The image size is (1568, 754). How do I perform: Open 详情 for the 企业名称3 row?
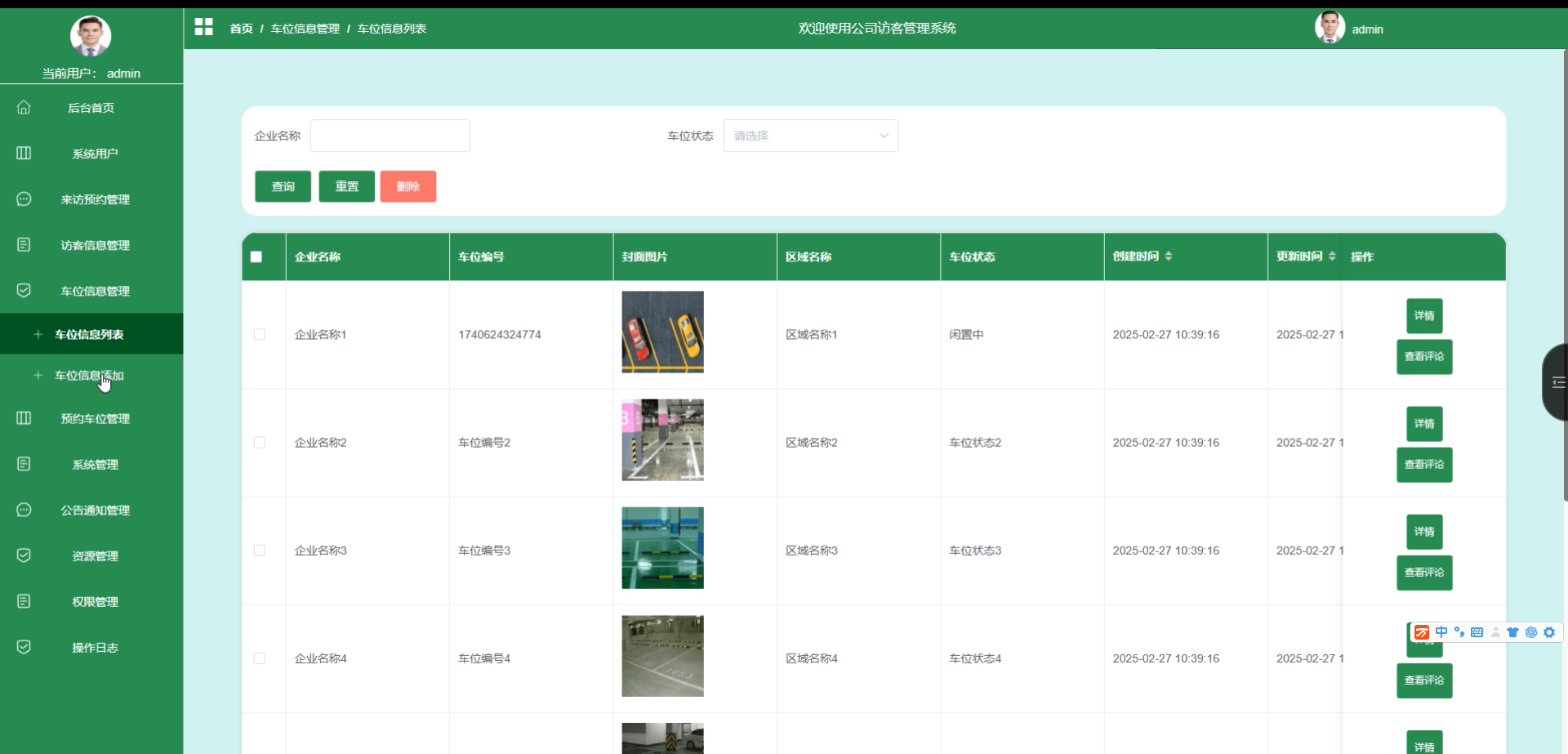coord(1424,532)
